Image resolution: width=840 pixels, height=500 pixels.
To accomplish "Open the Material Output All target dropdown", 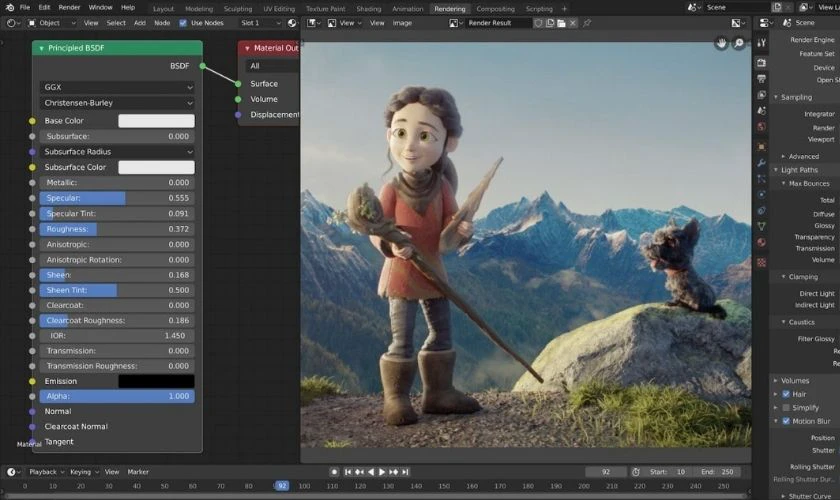I will (x=273, y=66).
